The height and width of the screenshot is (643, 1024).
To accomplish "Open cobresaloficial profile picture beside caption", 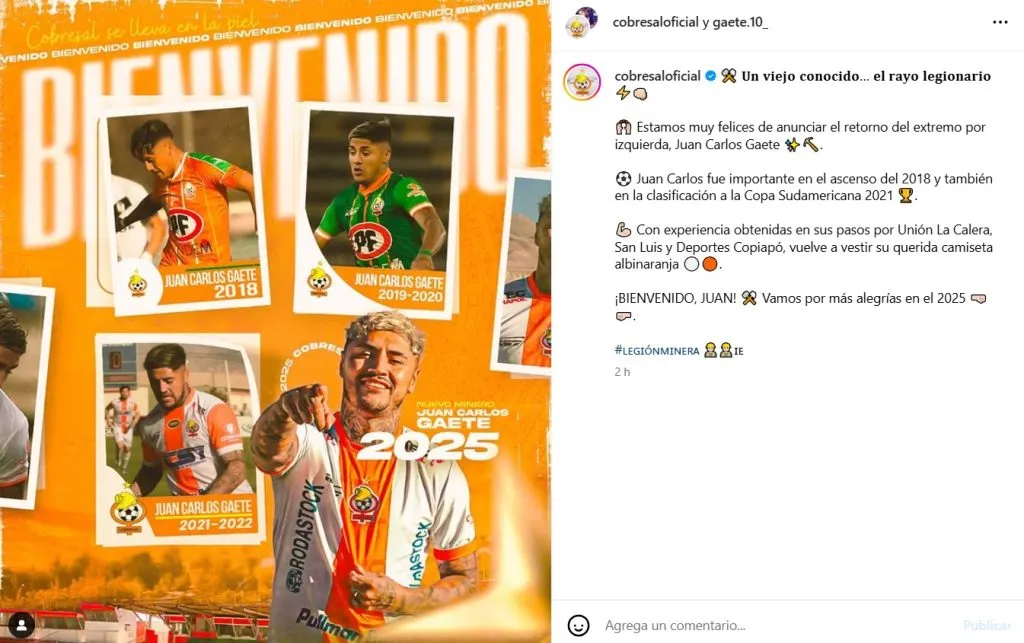I will click(582, 82).
